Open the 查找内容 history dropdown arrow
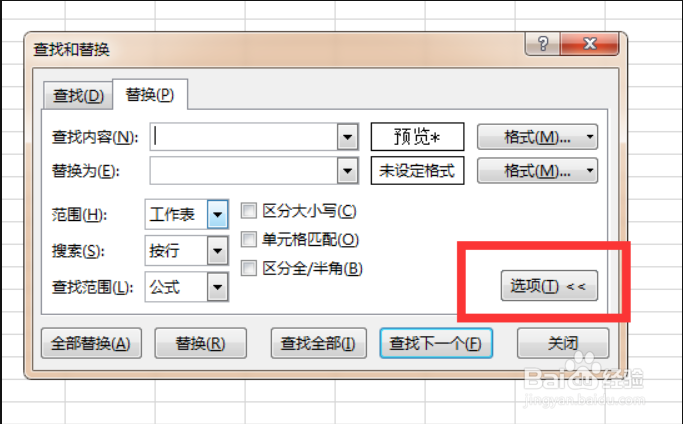Image resolution: width=683 pixels, height=424 pixels. pyautogui.click(x=348, y=137)
